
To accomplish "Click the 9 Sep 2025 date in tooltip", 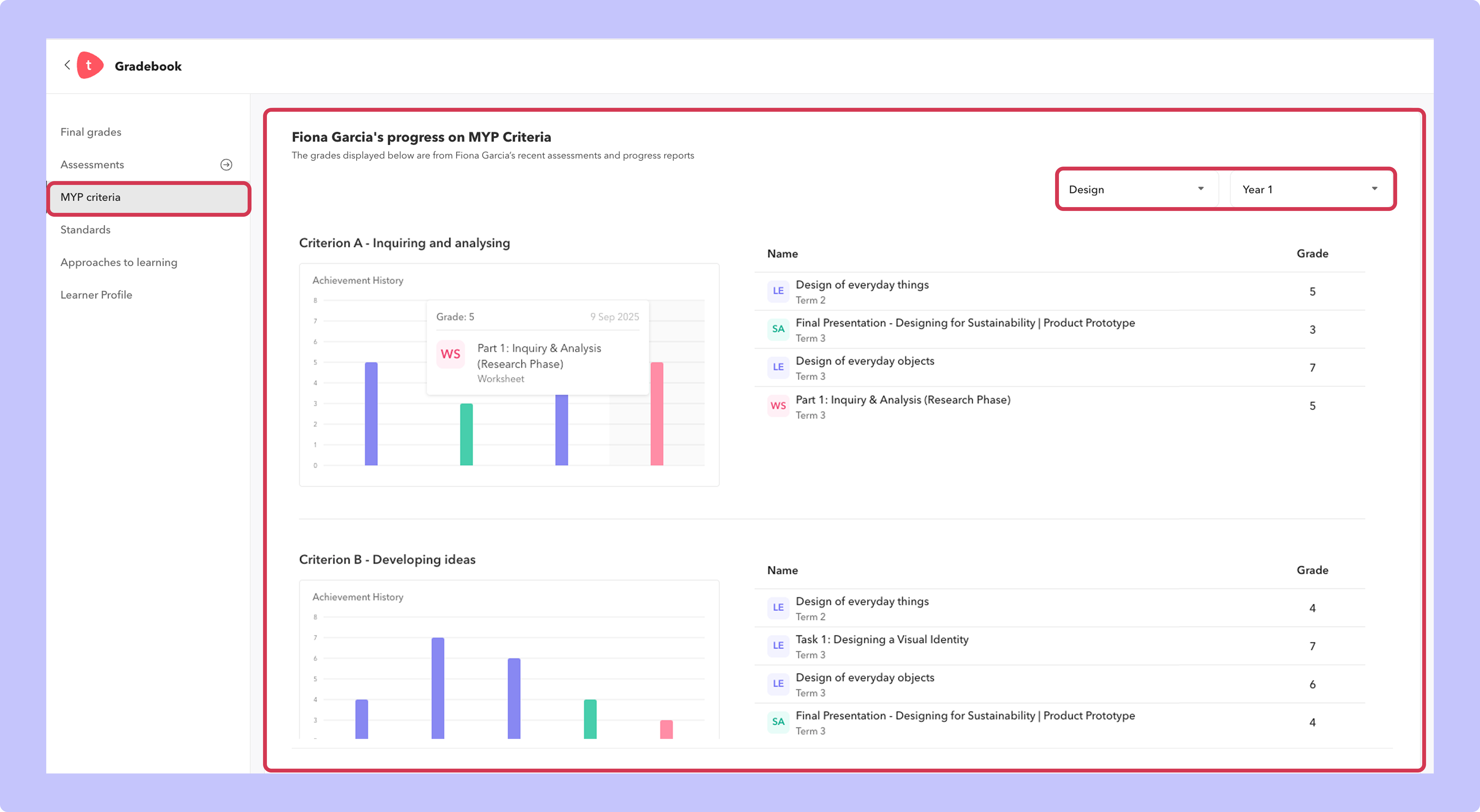I will [x=614, y=317].
